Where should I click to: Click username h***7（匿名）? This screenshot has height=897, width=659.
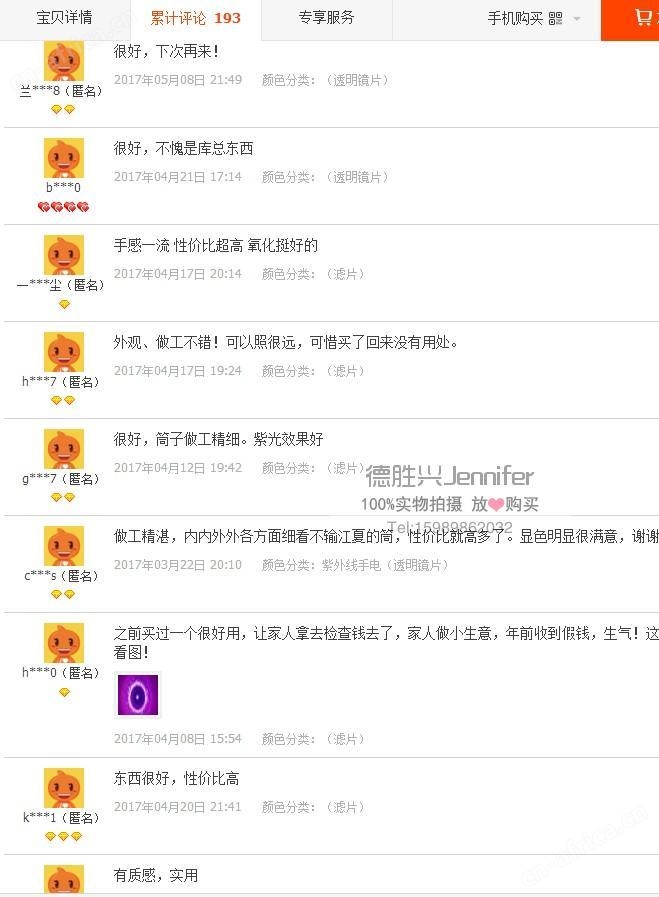[x=61, y=382]
